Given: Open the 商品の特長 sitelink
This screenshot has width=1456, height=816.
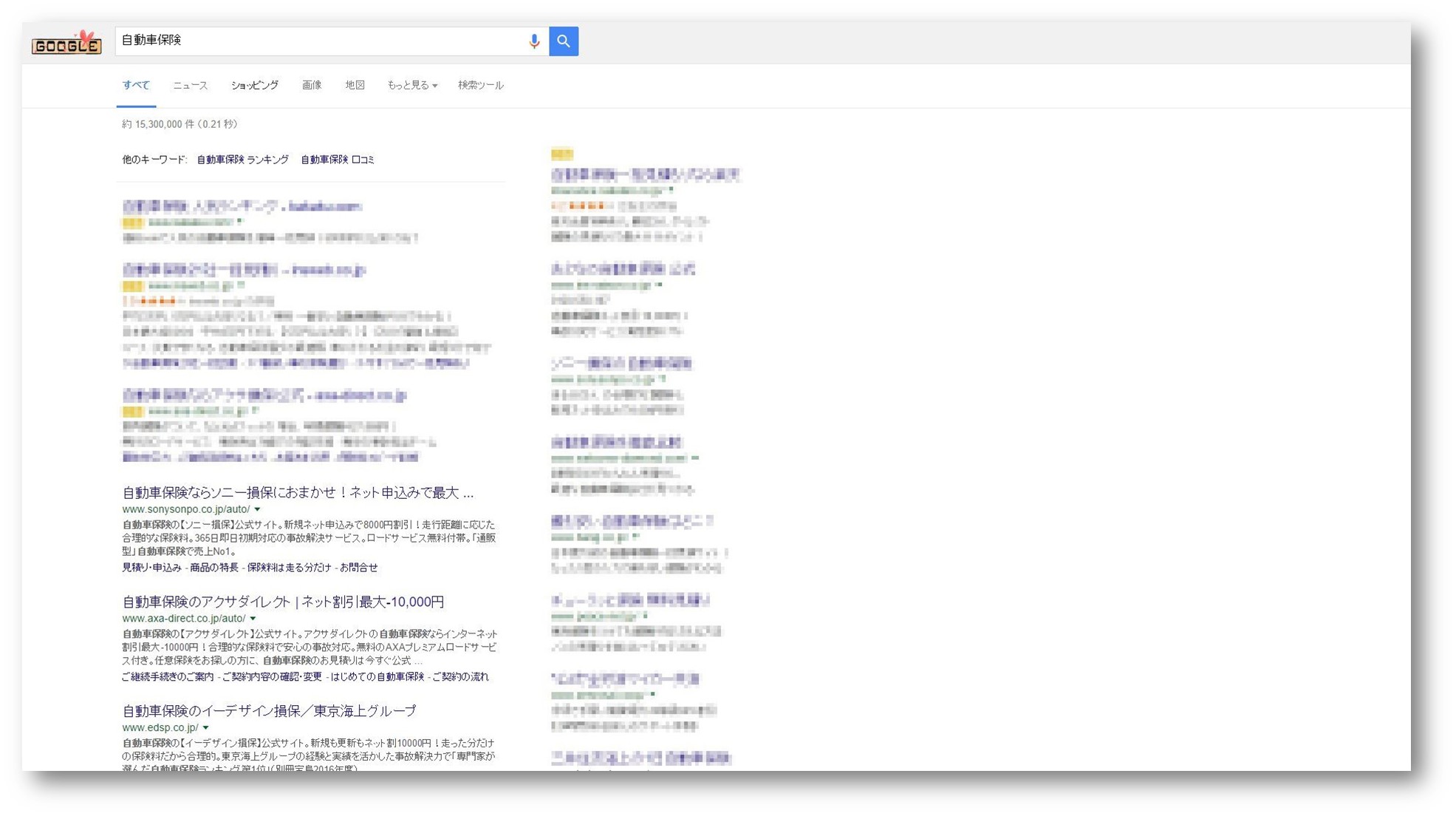Looking at the screenshot, I should [x=214, y=568].
